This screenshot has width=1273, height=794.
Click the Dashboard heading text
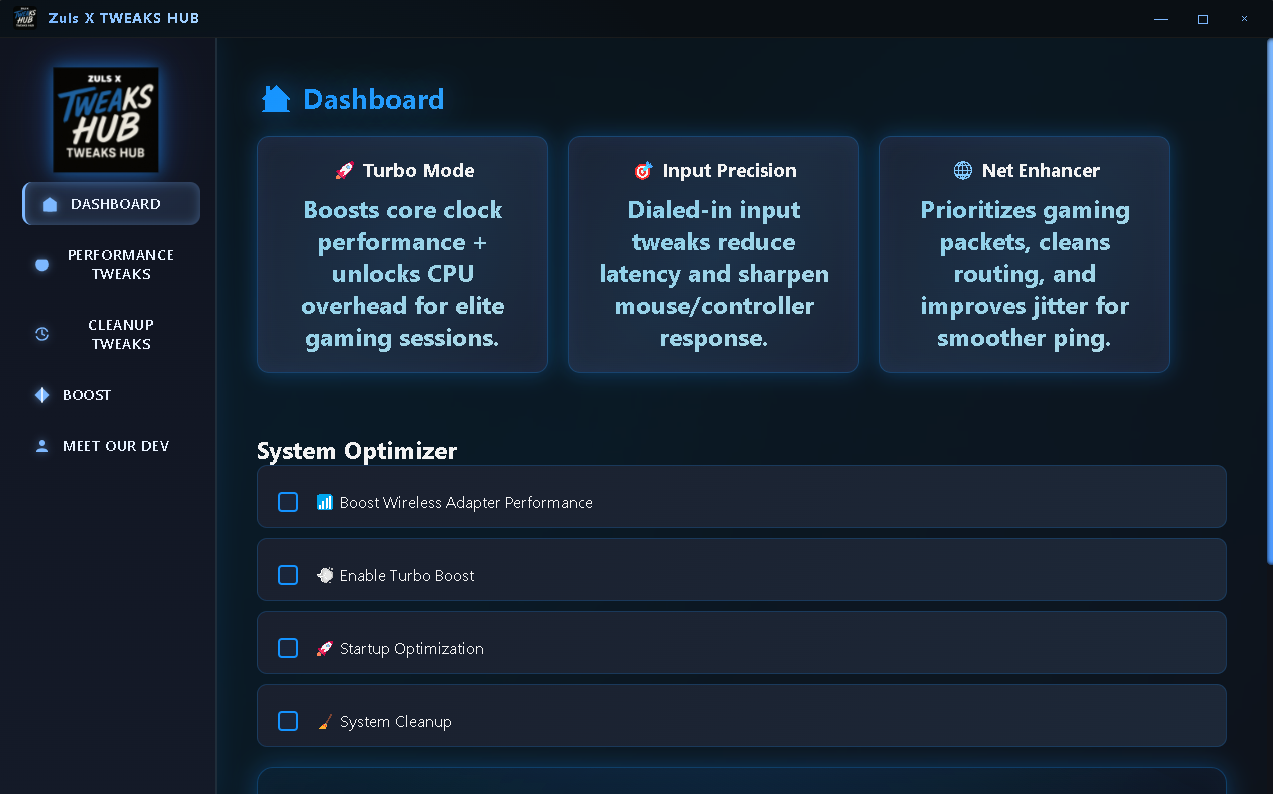pyautogui.click(x=374, y=100)
